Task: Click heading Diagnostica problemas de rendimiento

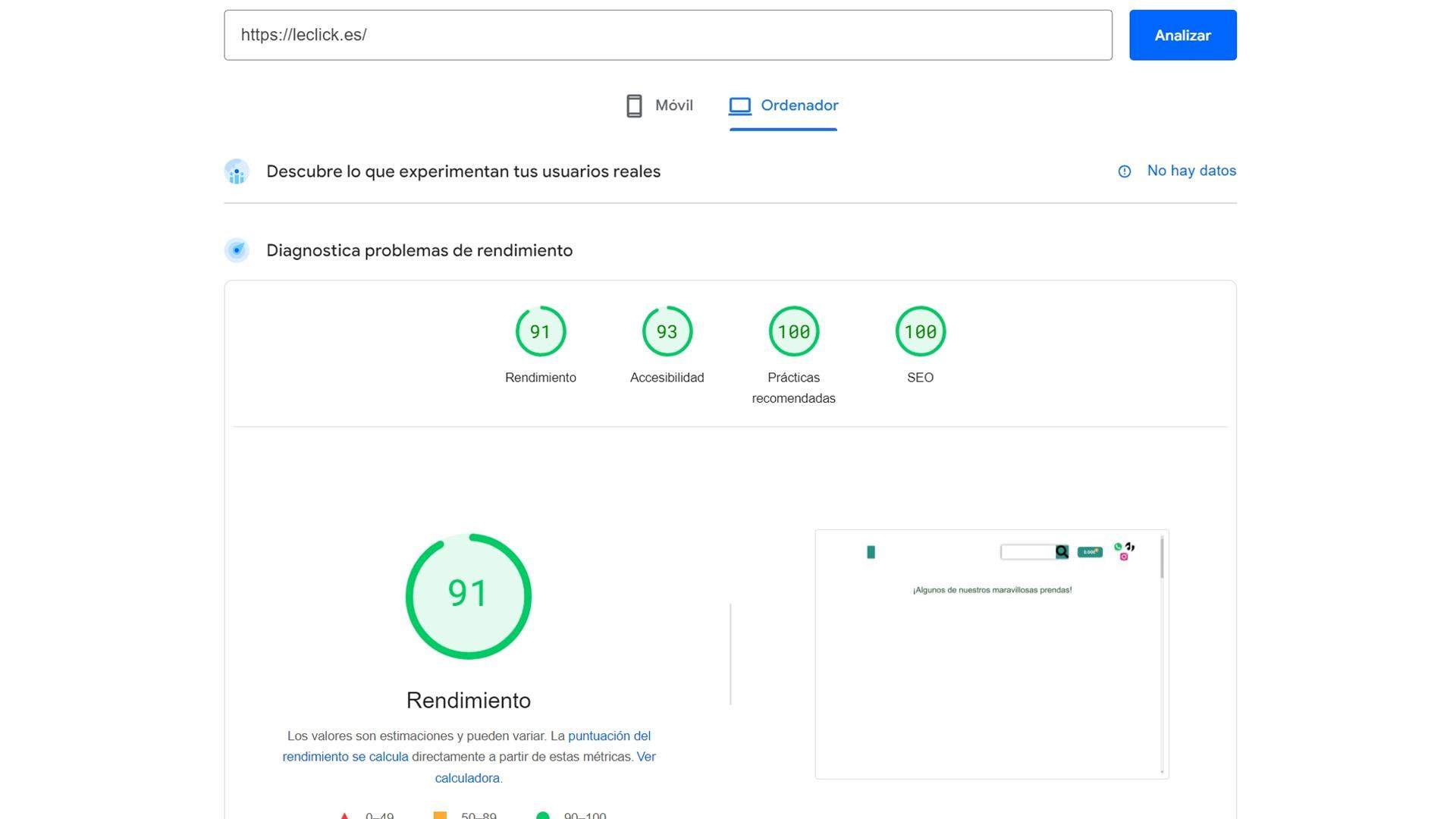Action: point(419,250)
